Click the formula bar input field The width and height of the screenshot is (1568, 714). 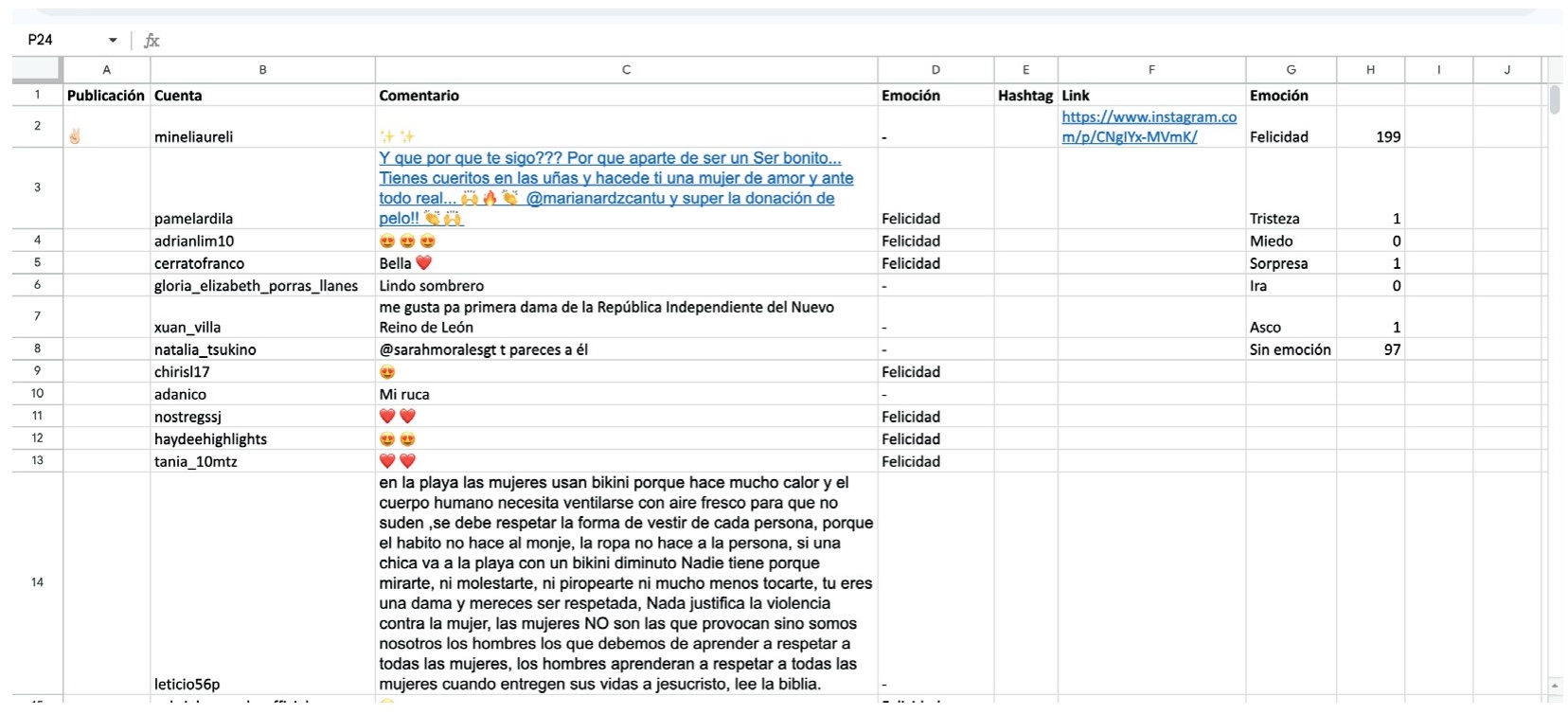(757, 40)
